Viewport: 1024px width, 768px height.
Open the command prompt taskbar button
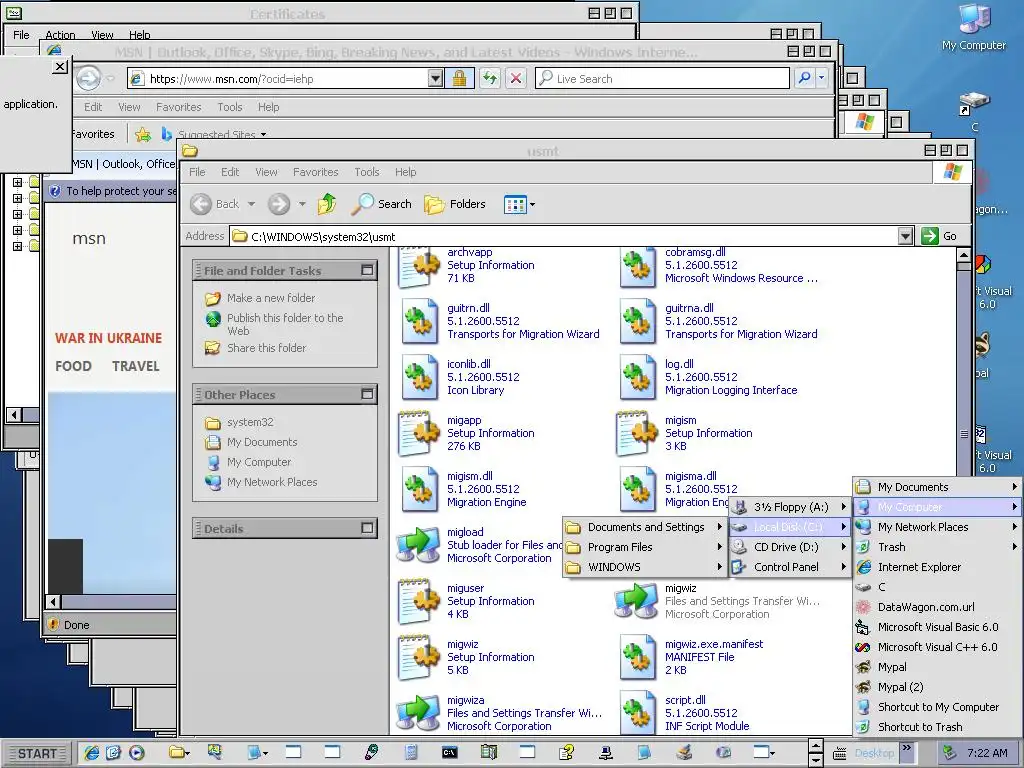click(x=449, y=753)
